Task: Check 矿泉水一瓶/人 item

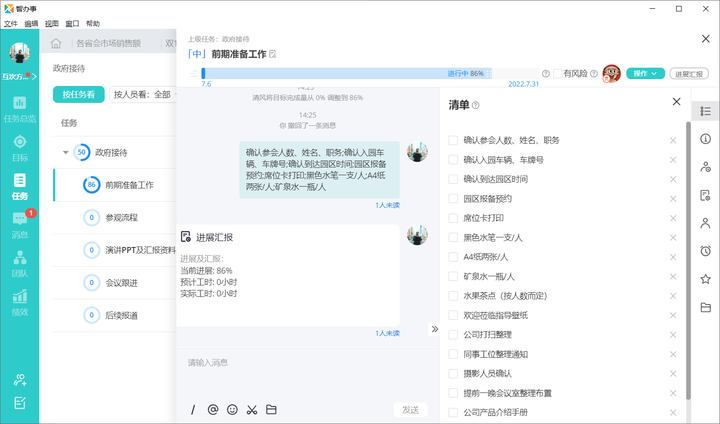Action: coord(453,277)
